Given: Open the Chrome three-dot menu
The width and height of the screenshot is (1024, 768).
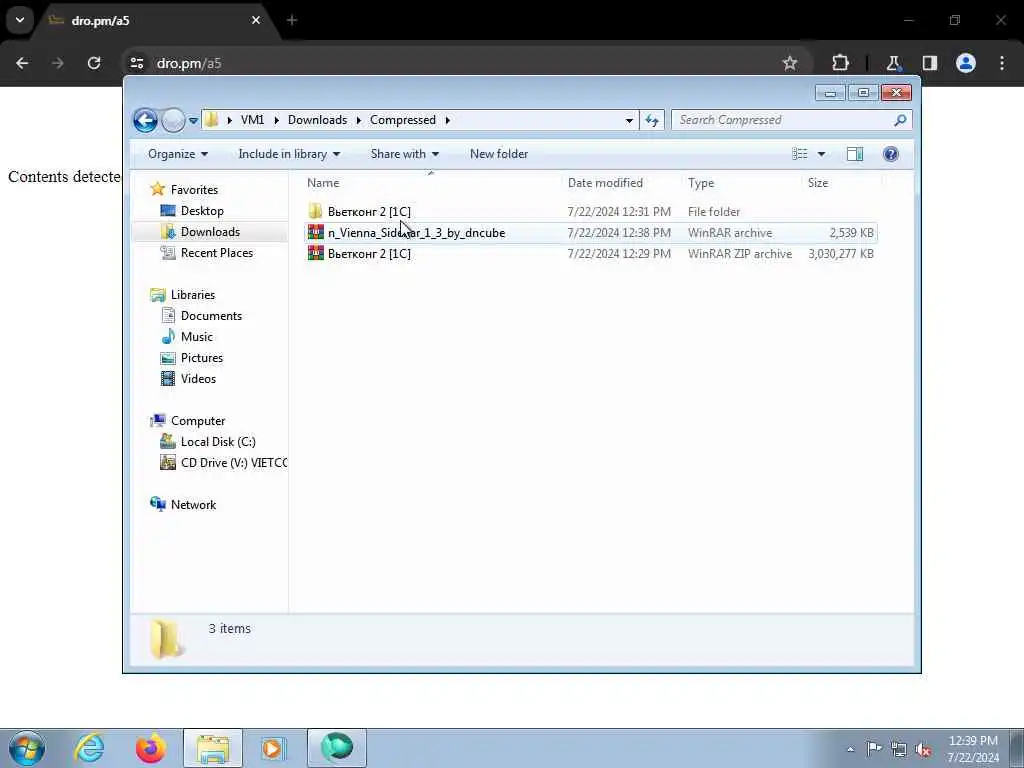Looking at the screenshot, I should [x=1002, y=63].
